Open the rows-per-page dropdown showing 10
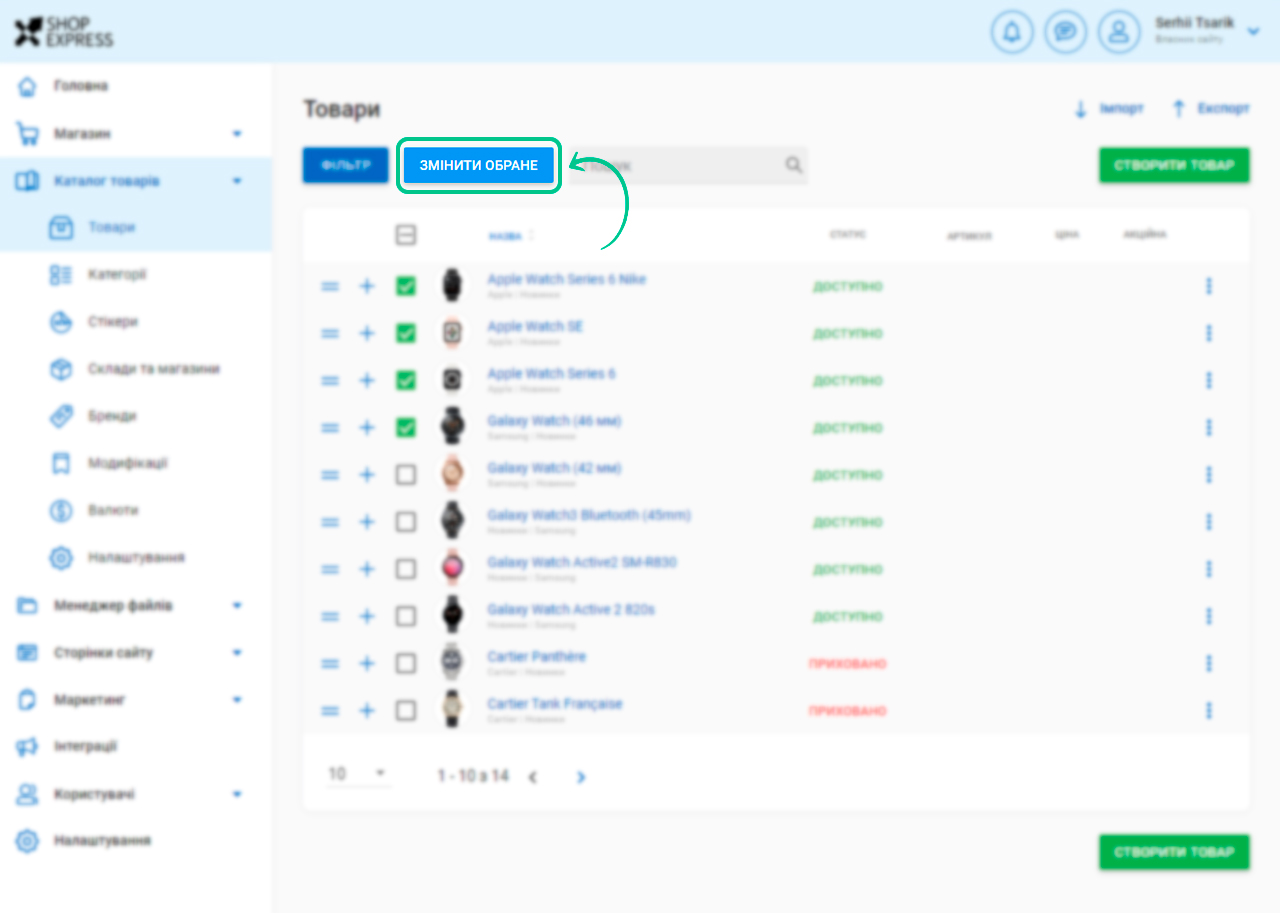The image size is (1280, 913). (358, 774)
